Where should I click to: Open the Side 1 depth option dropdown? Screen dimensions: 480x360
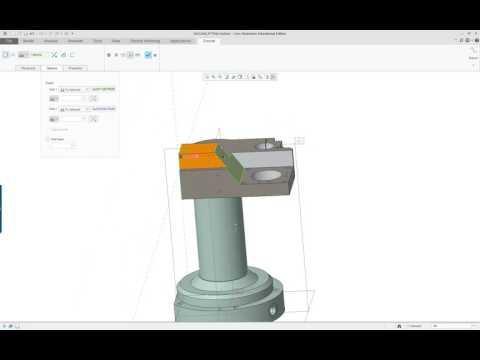point(75,90)
